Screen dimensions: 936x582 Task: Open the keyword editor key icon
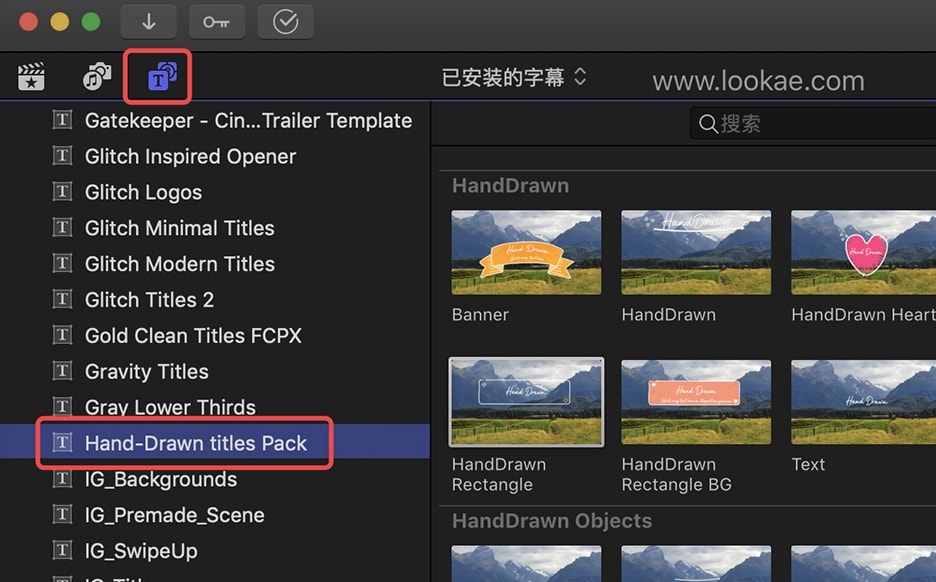coord(216,22)
